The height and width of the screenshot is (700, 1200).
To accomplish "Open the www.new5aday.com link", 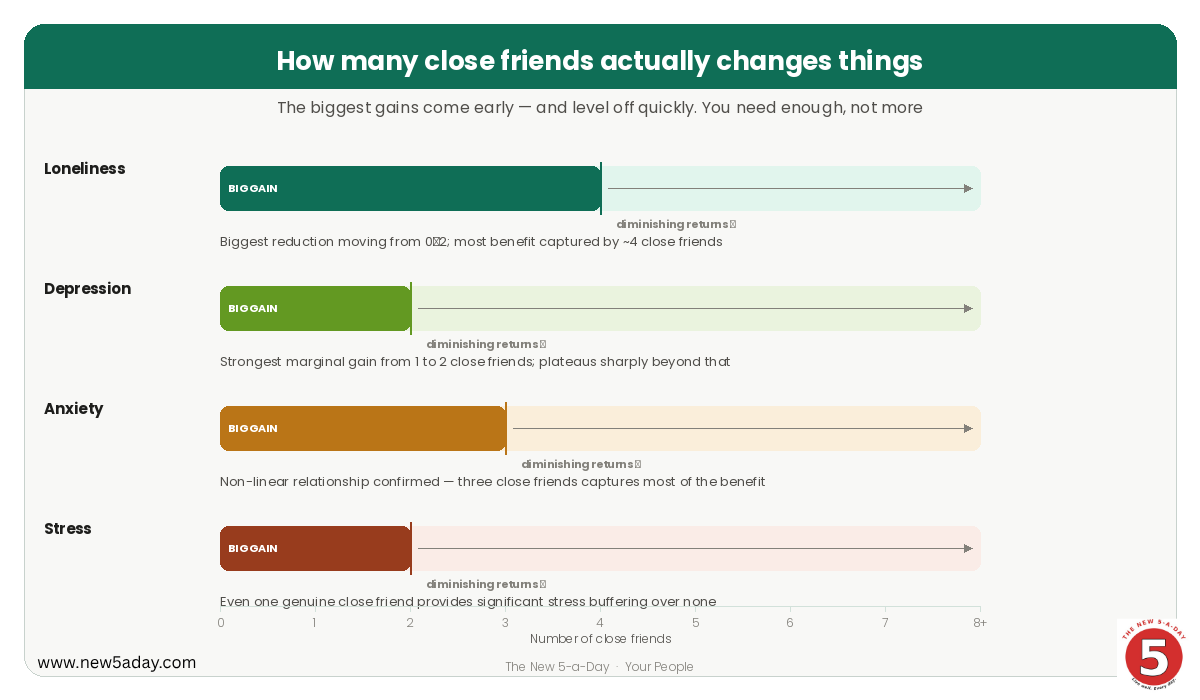I will coord(116,662).
